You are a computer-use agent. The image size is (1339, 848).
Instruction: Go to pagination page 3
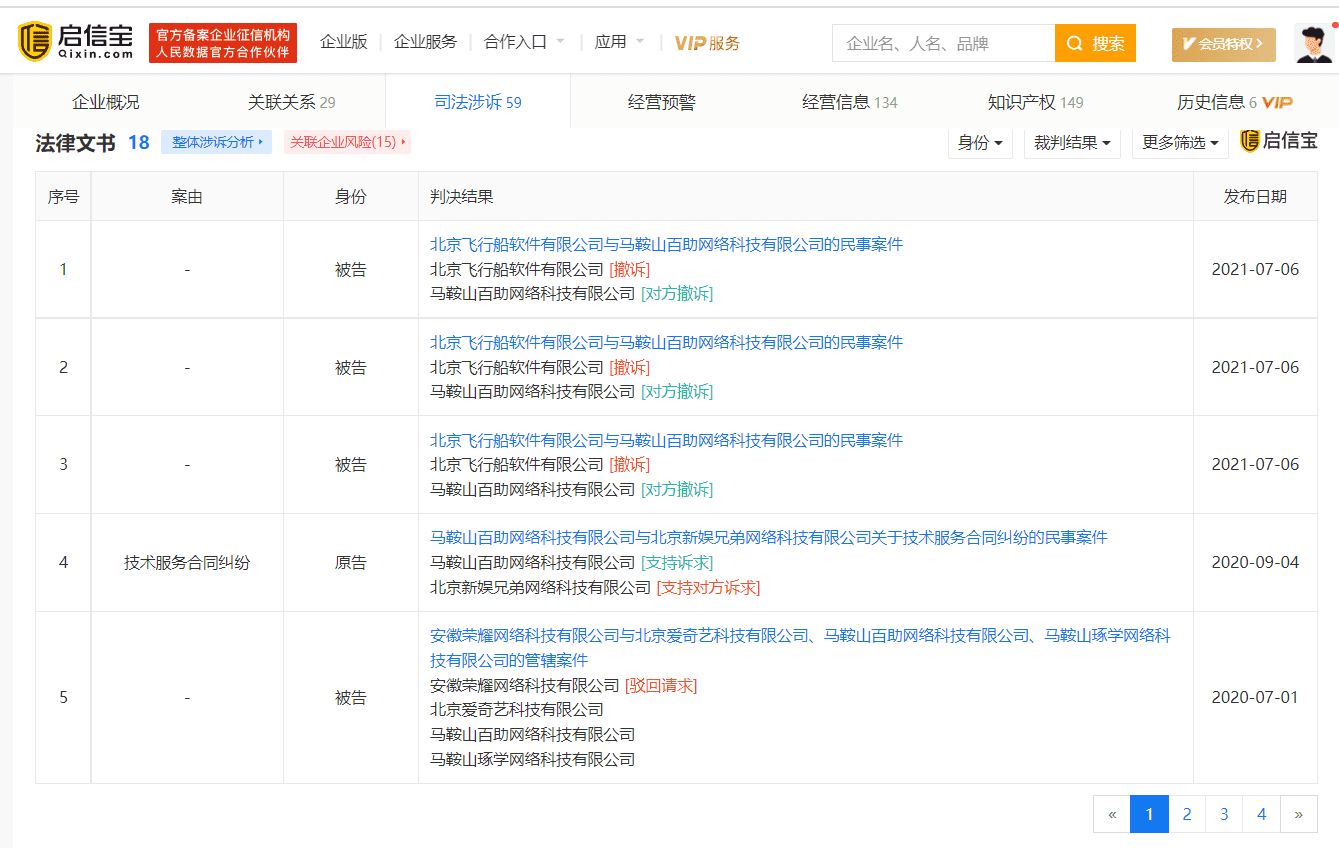(1224, 814)
